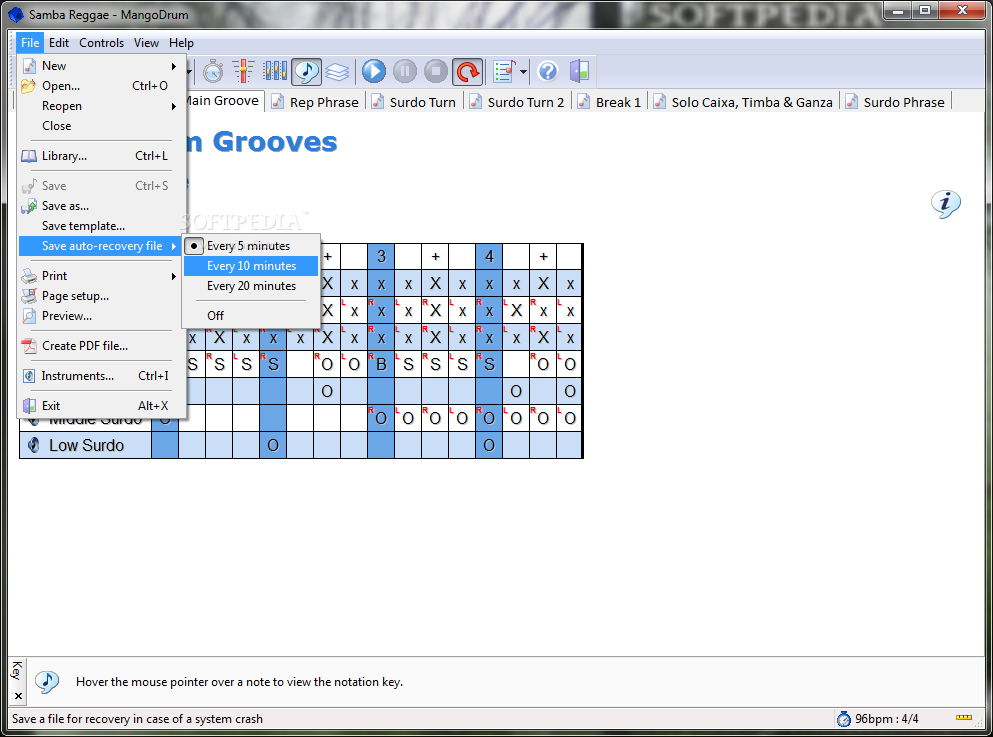Open Instruments... from File menu
993x737 pixels.
[x=100, y=376]
